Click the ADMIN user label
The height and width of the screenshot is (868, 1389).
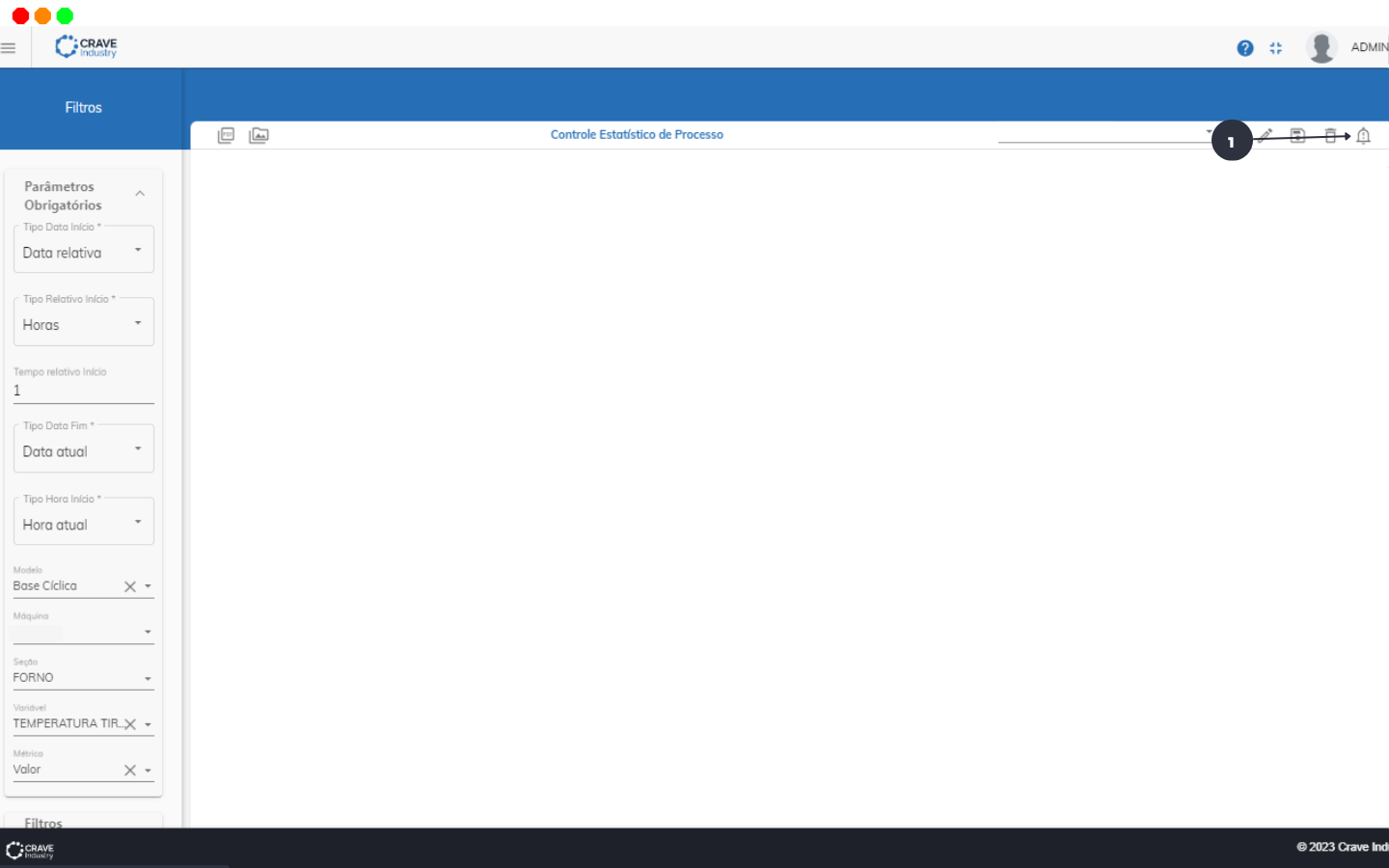pyautogui.click(x=1369, y=47)
